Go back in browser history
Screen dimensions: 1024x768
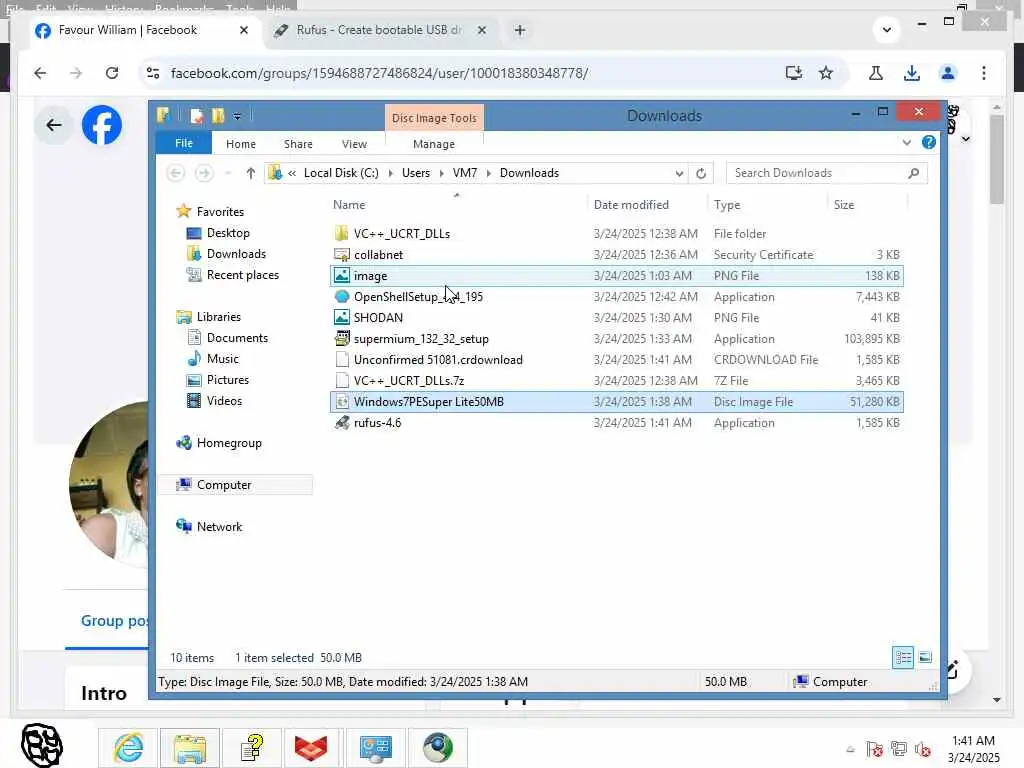[x=40, y=73]
